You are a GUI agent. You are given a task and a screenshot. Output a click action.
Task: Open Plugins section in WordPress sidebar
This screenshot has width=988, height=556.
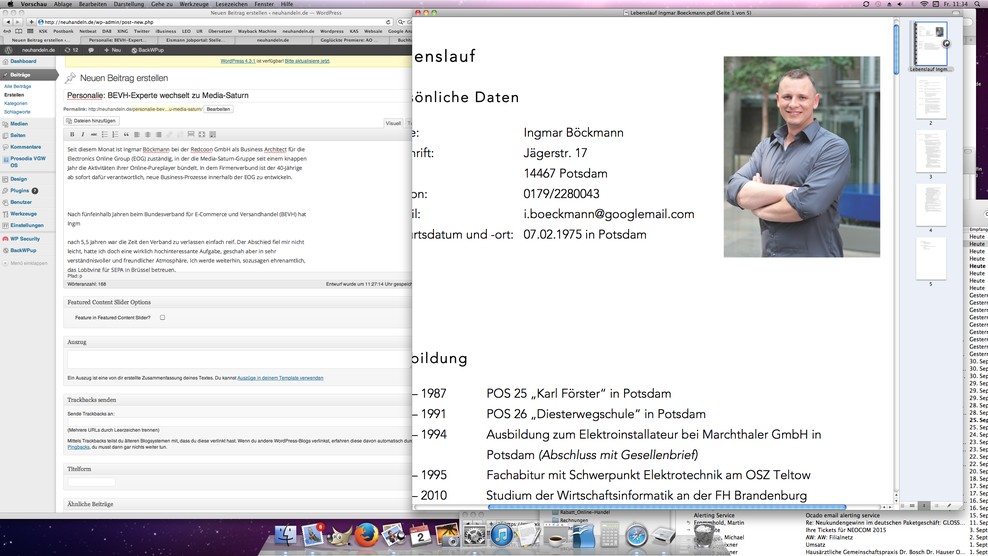pyautogui.click(x=20, y=190)
